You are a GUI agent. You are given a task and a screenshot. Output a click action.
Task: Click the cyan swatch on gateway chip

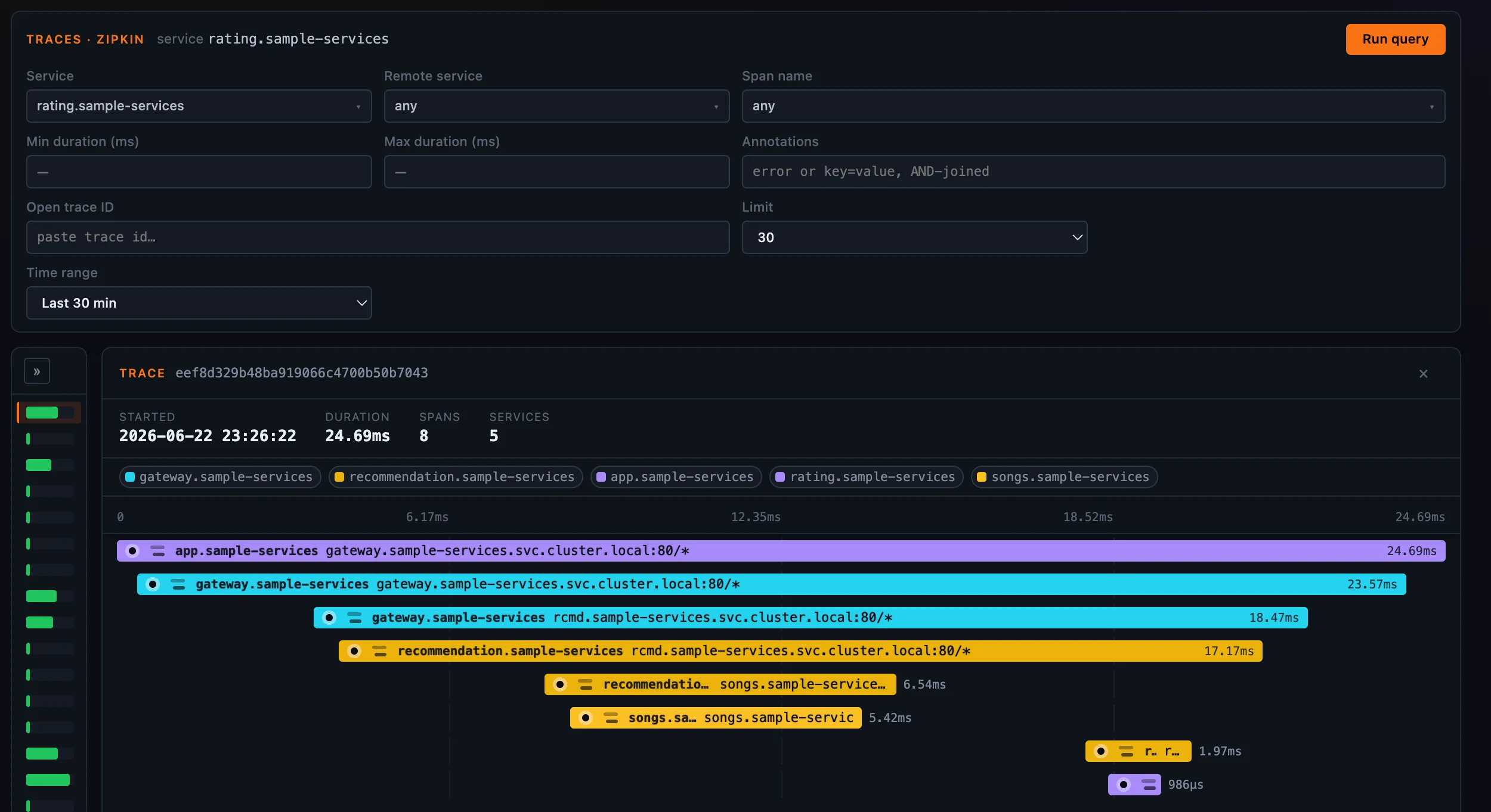pos(130,477)
